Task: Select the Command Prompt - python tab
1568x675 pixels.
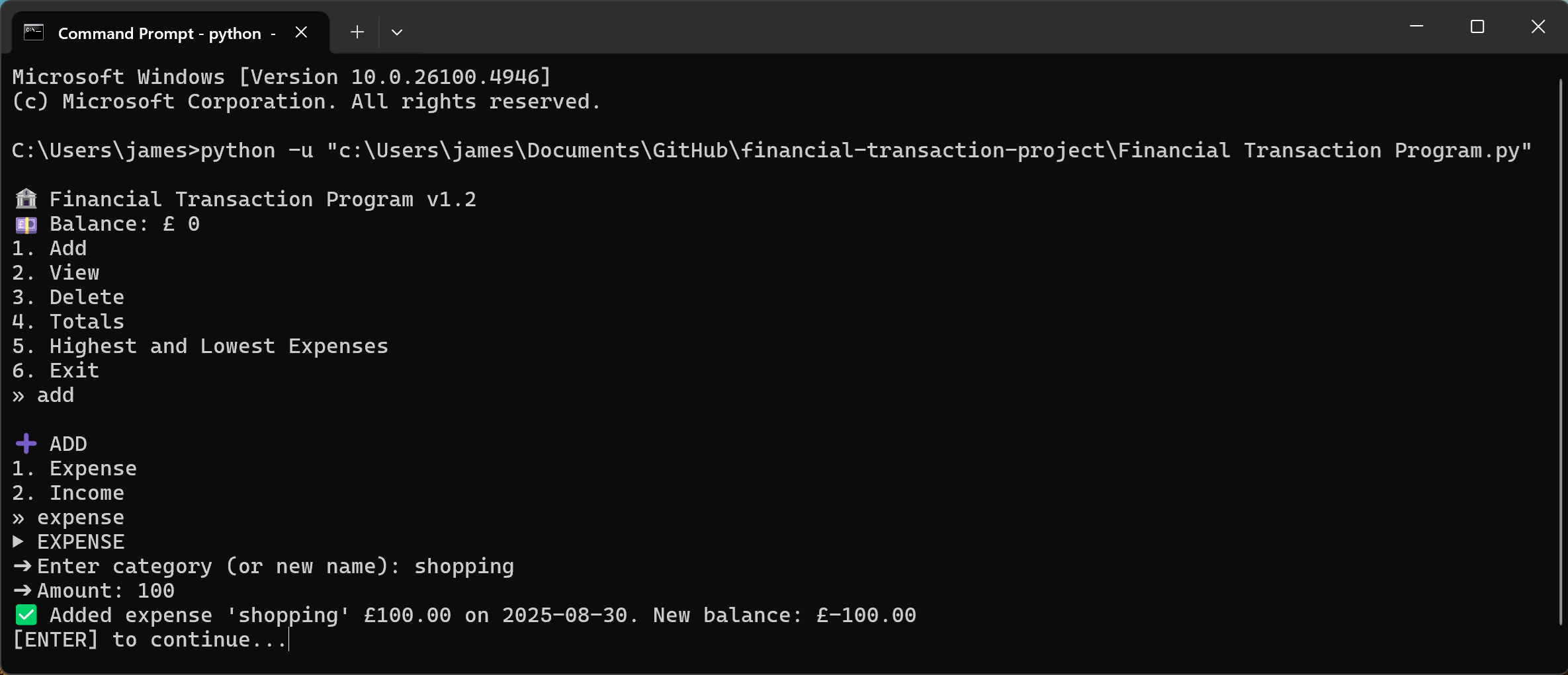Action: pos(159,33)
